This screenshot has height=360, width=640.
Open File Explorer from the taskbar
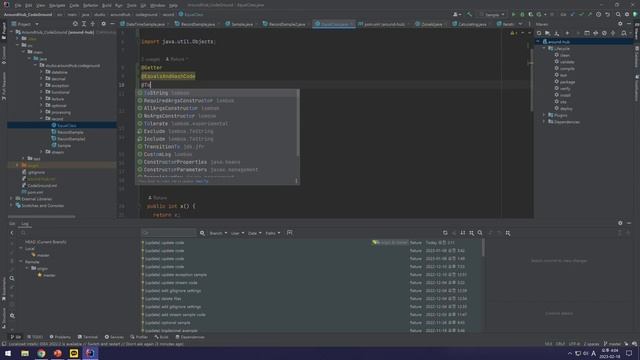(x=25, y=353)
